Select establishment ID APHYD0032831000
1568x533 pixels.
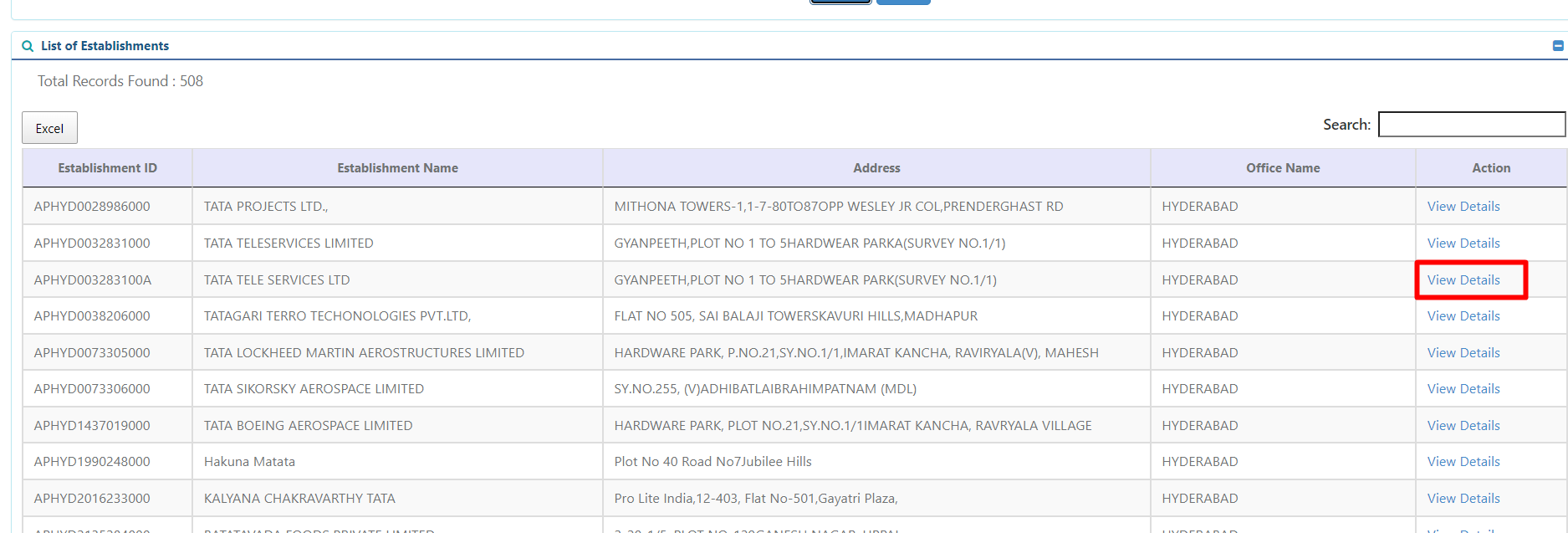[92, 243]
